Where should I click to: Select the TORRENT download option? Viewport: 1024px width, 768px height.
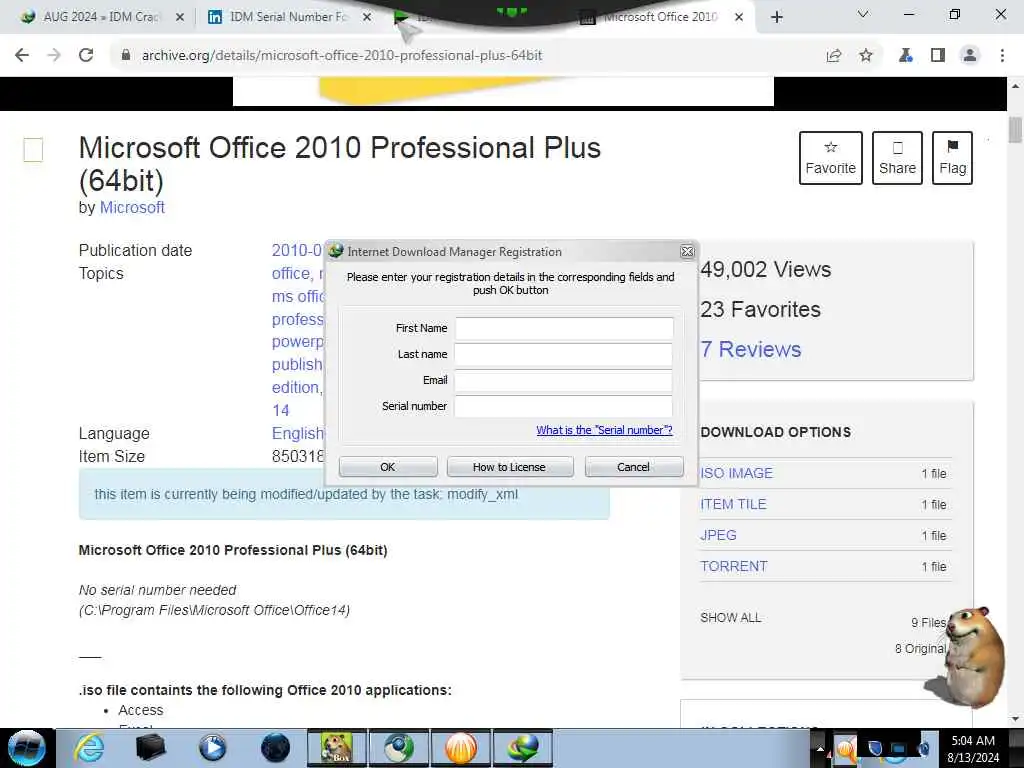pos(733,566)
